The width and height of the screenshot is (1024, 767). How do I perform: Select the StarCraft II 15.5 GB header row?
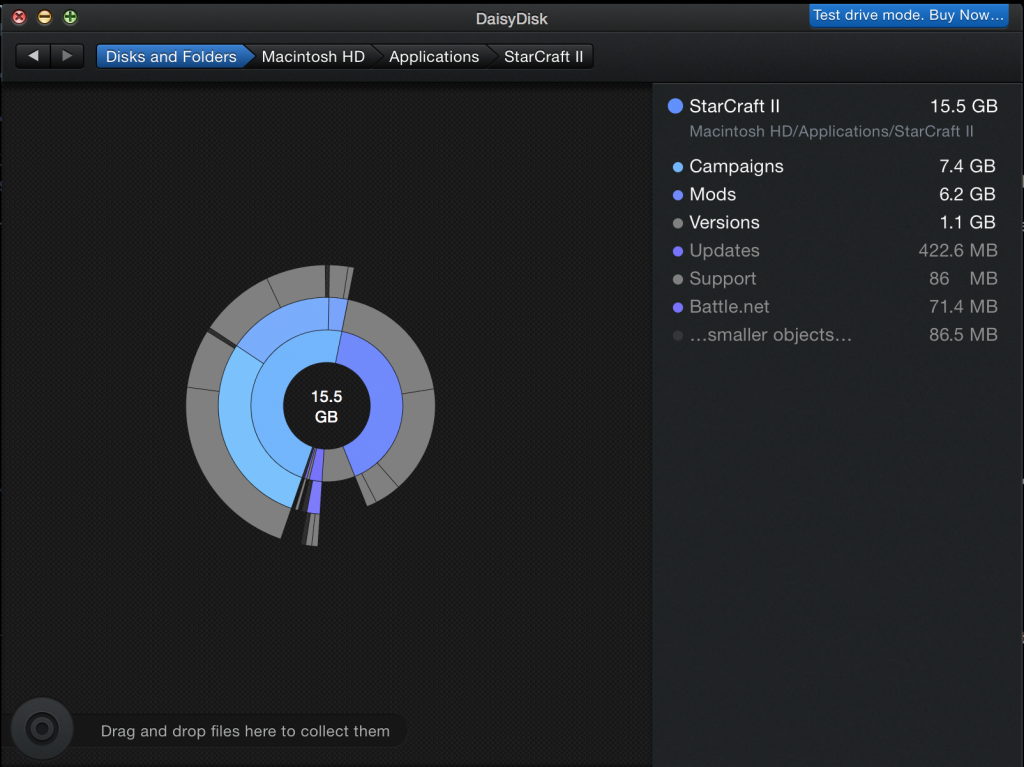tap(833, 106)
